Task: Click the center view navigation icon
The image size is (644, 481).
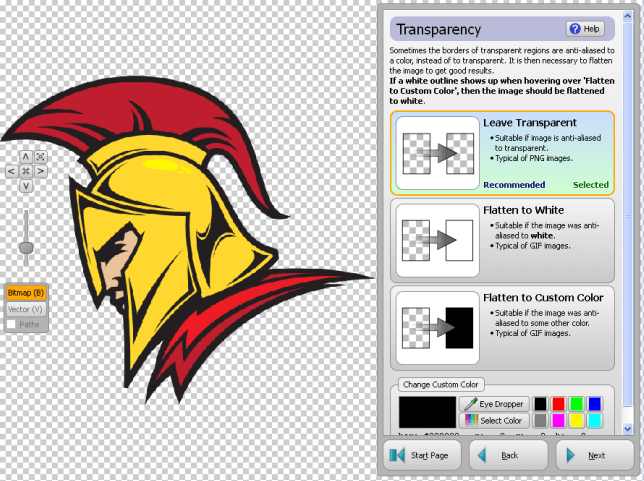Action: tap(26, 172)
